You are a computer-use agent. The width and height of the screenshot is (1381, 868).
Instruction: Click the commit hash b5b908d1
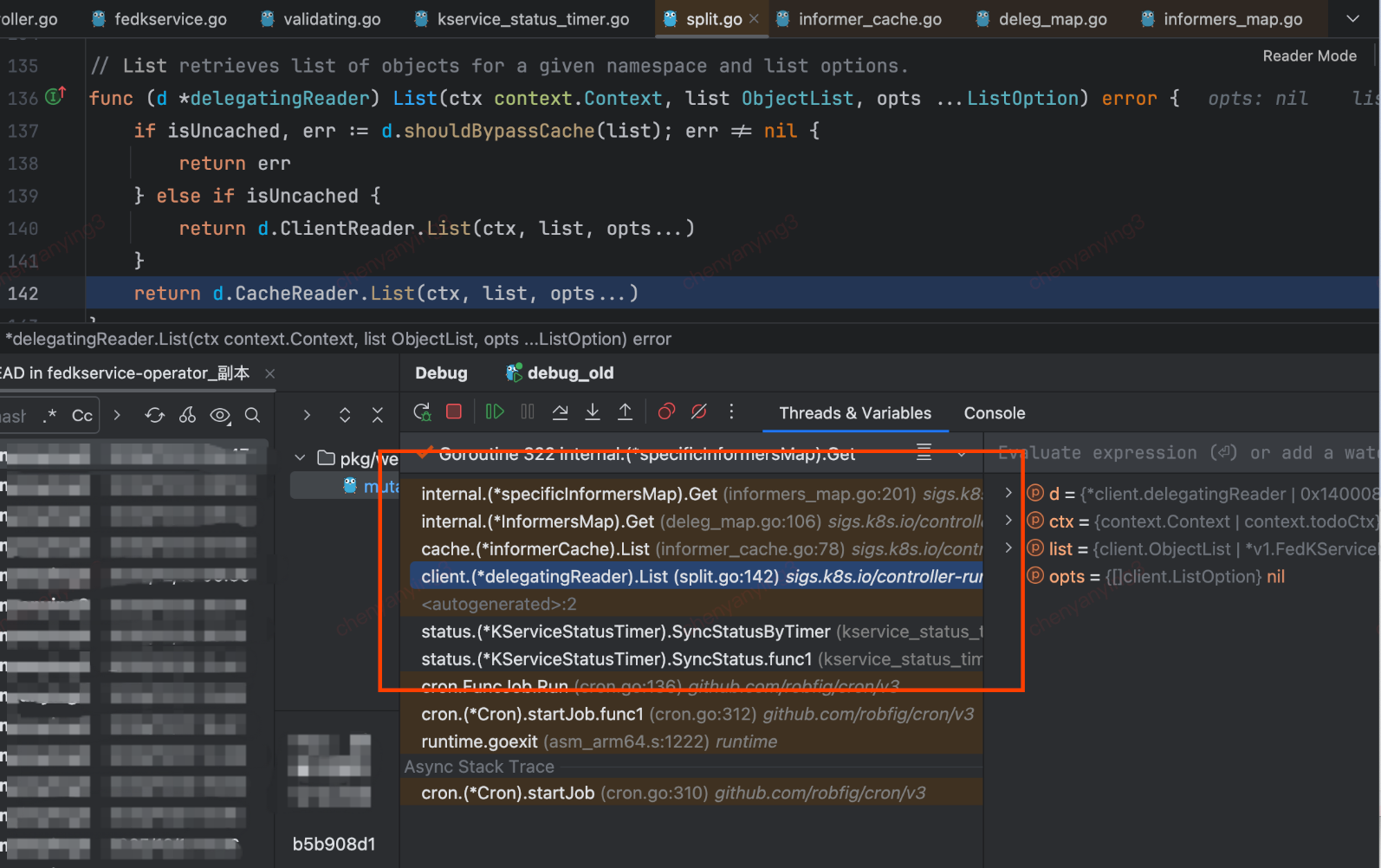(x=334, y=845)
